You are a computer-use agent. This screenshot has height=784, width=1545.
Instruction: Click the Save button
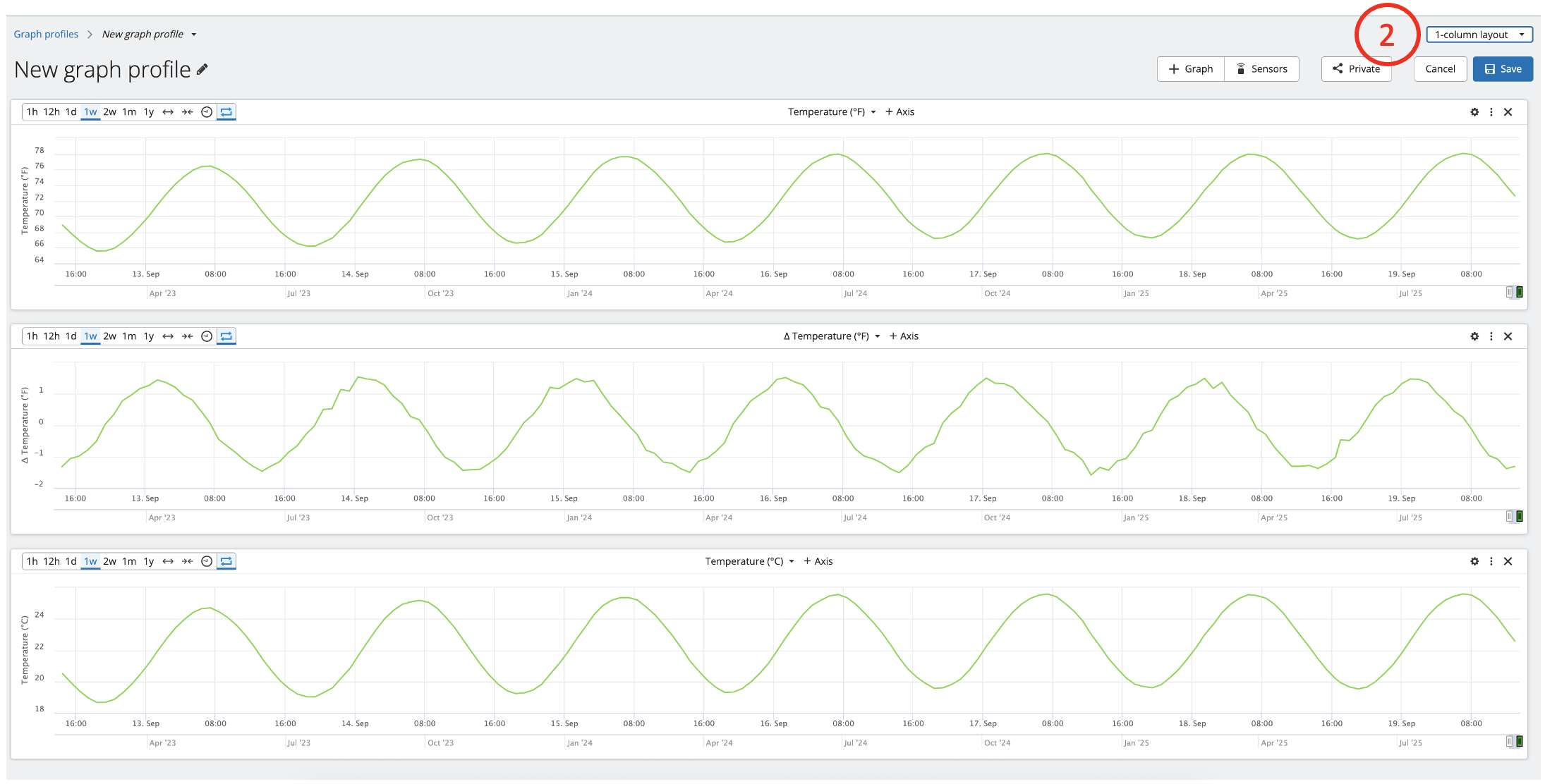point(1502,69)
